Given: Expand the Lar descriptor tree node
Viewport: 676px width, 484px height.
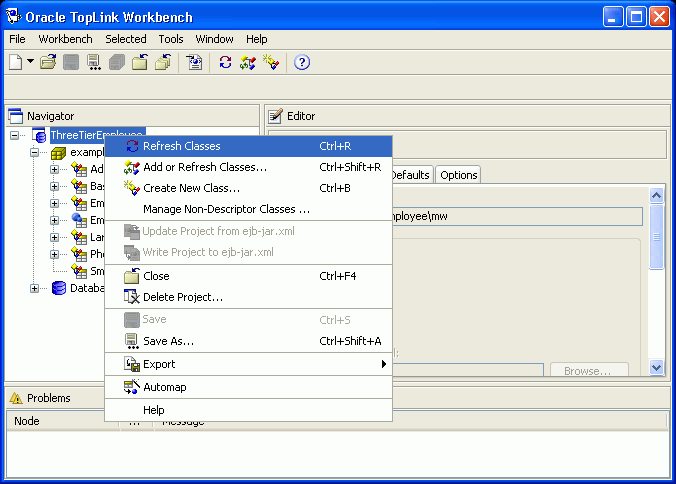Looking at the screenshot, I should 54,237.
